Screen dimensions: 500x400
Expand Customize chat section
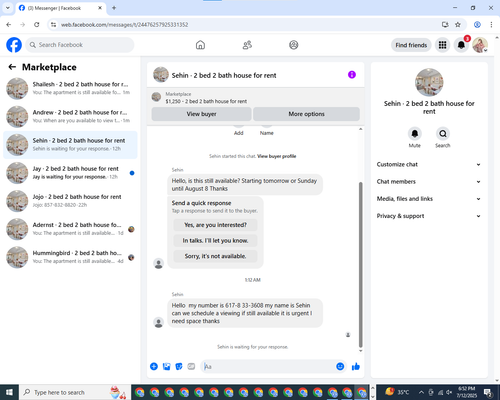tap(429, 164)
